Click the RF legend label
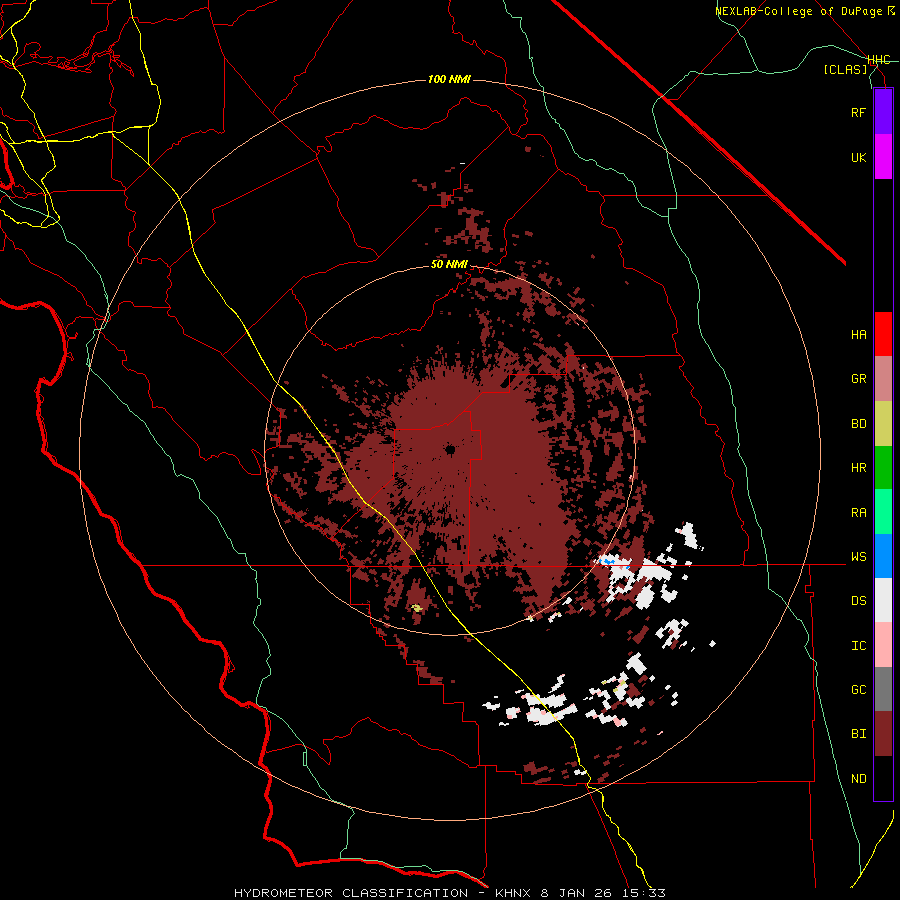 tap(858, 112)
